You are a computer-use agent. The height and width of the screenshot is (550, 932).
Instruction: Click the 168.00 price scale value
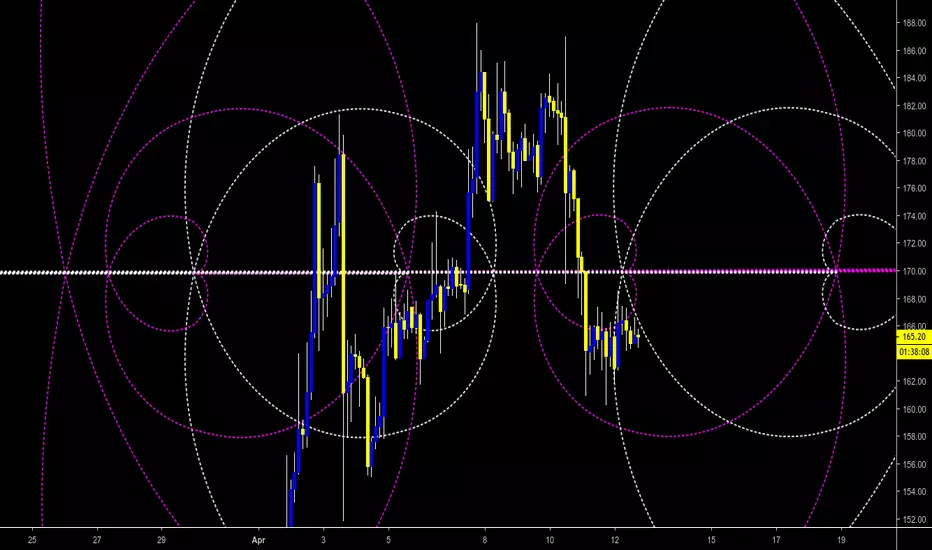914,299
